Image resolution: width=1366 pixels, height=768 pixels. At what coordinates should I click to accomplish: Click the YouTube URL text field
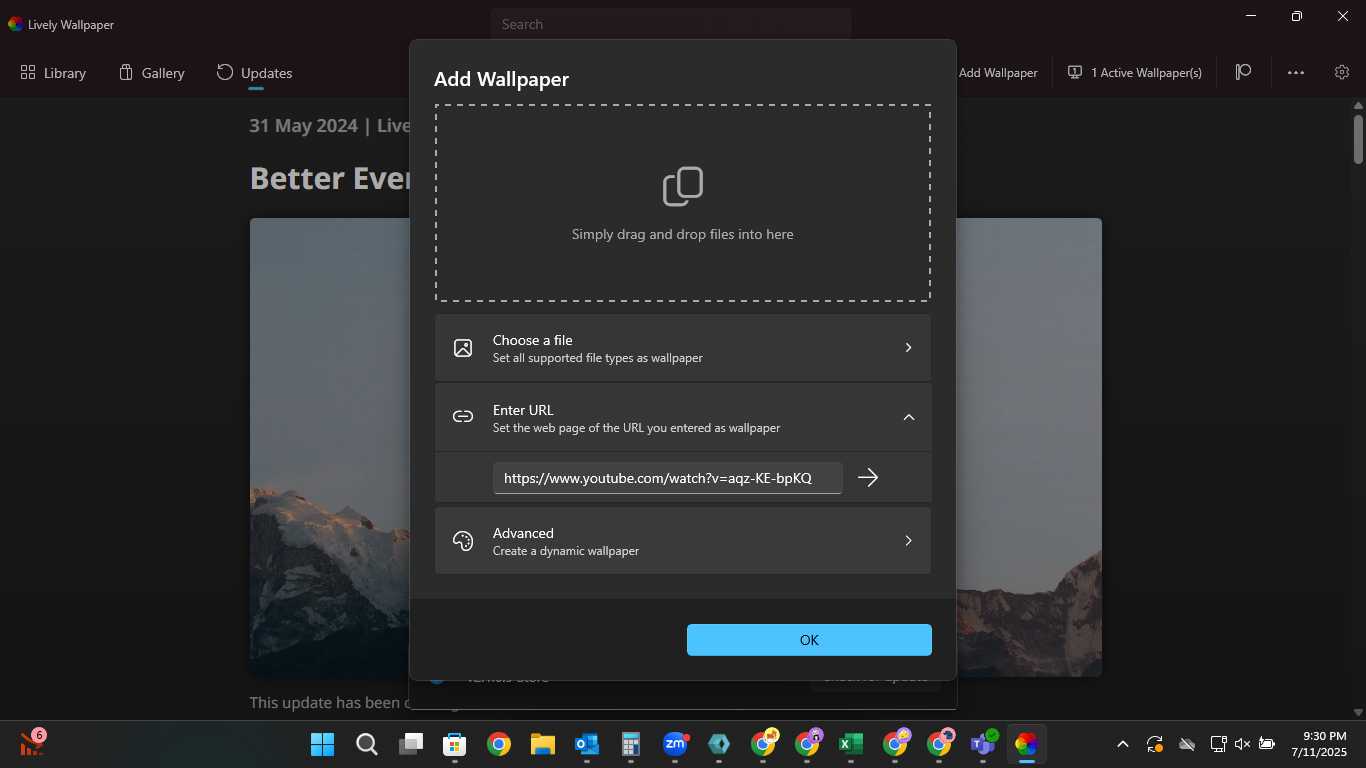click(x=667, y=478)
